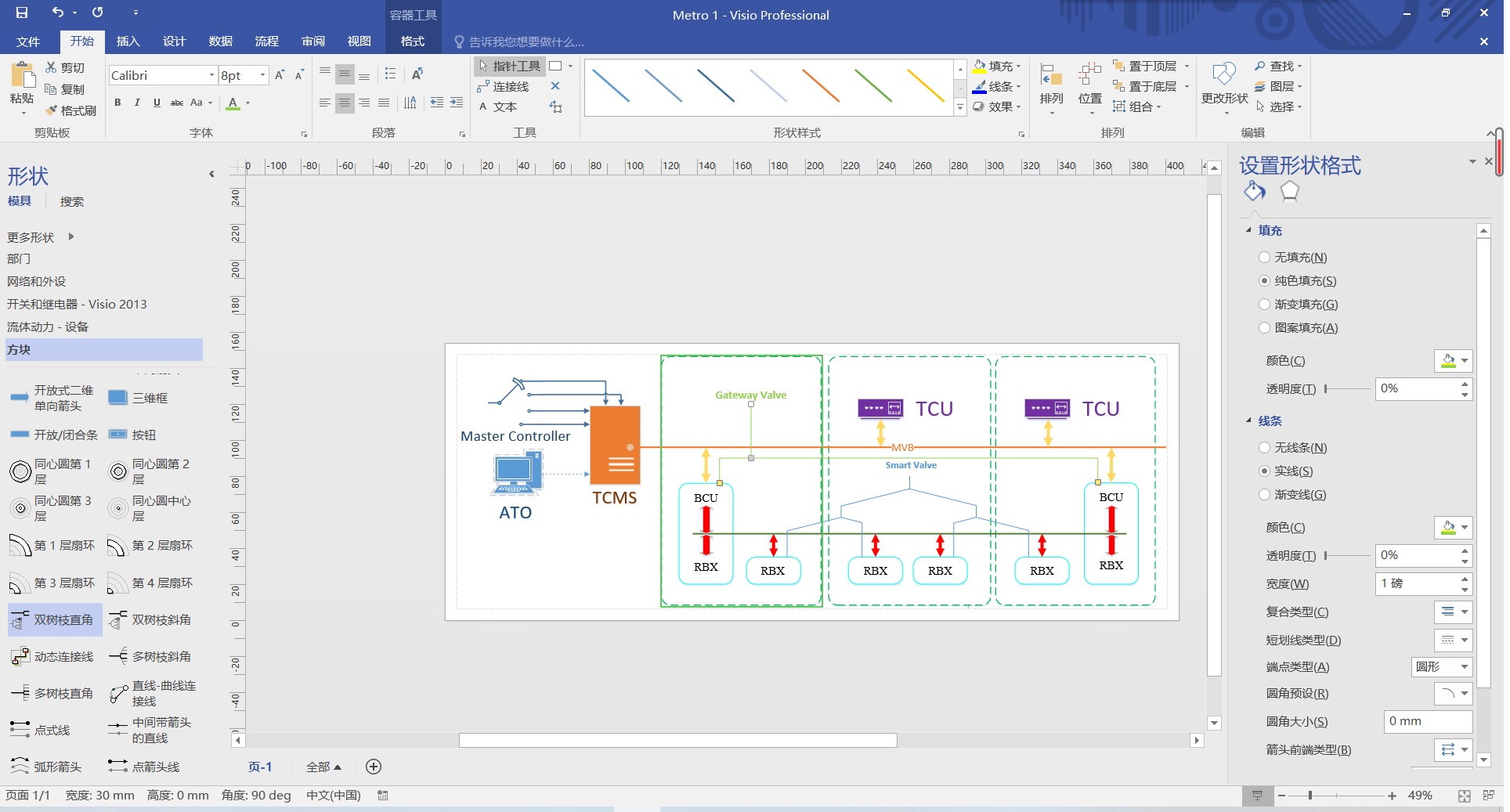Click the Layers (图层) button
This screenshot has width=1510, height=812.
[1279, 86]
